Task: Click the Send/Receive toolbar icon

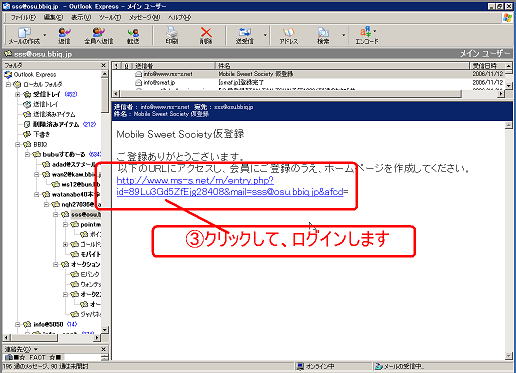Action: click(245, 35)
